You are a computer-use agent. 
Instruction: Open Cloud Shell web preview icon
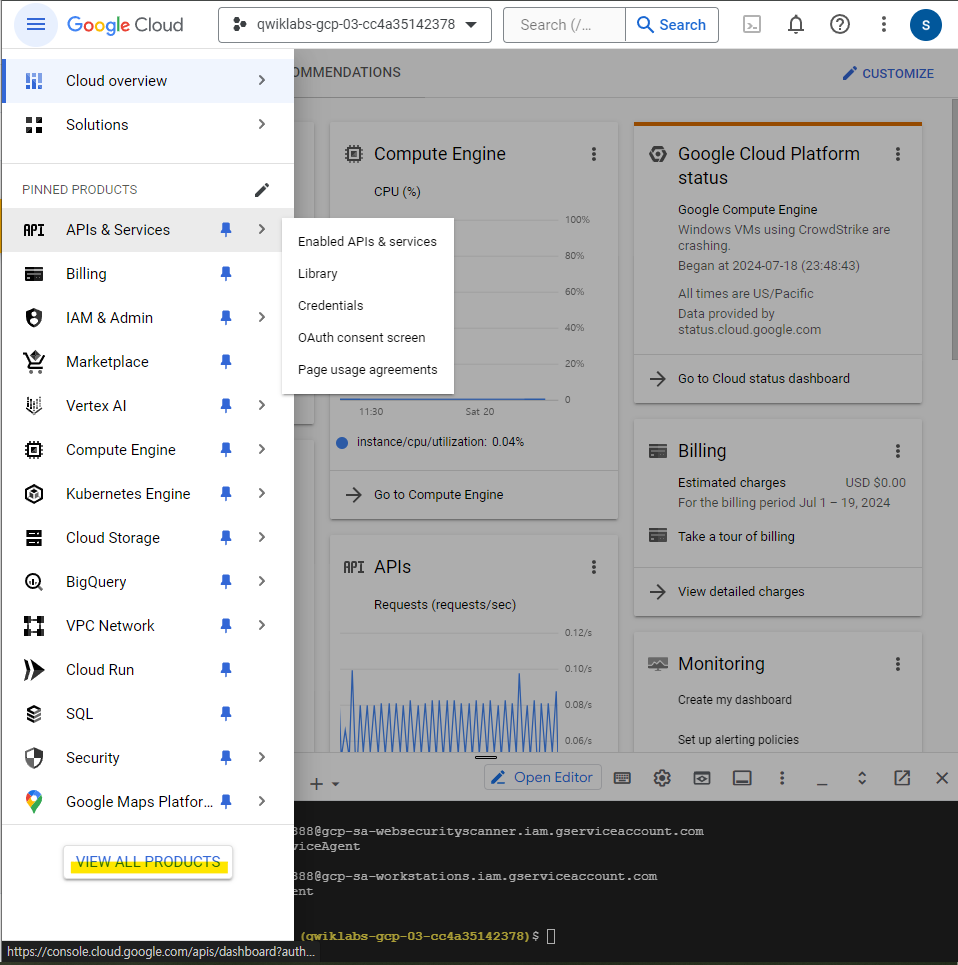pyautogui.click(x=702, y=778)
